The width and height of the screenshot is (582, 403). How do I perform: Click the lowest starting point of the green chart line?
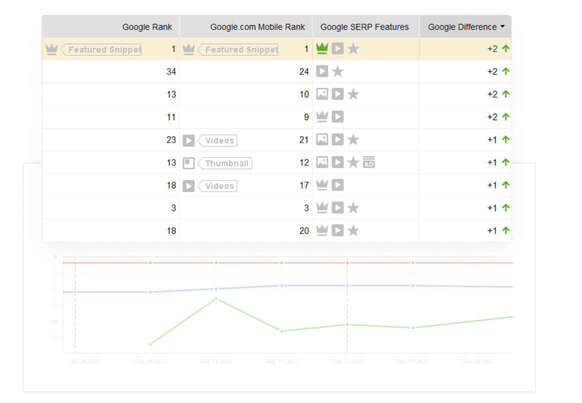pos(150,344)
